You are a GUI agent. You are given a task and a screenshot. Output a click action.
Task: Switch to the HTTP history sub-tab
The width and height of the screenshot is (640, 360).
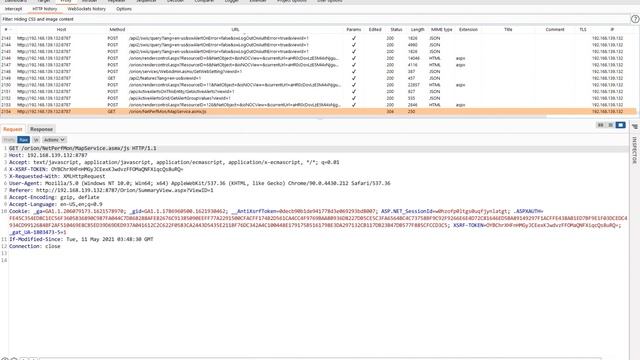(44, 9)
